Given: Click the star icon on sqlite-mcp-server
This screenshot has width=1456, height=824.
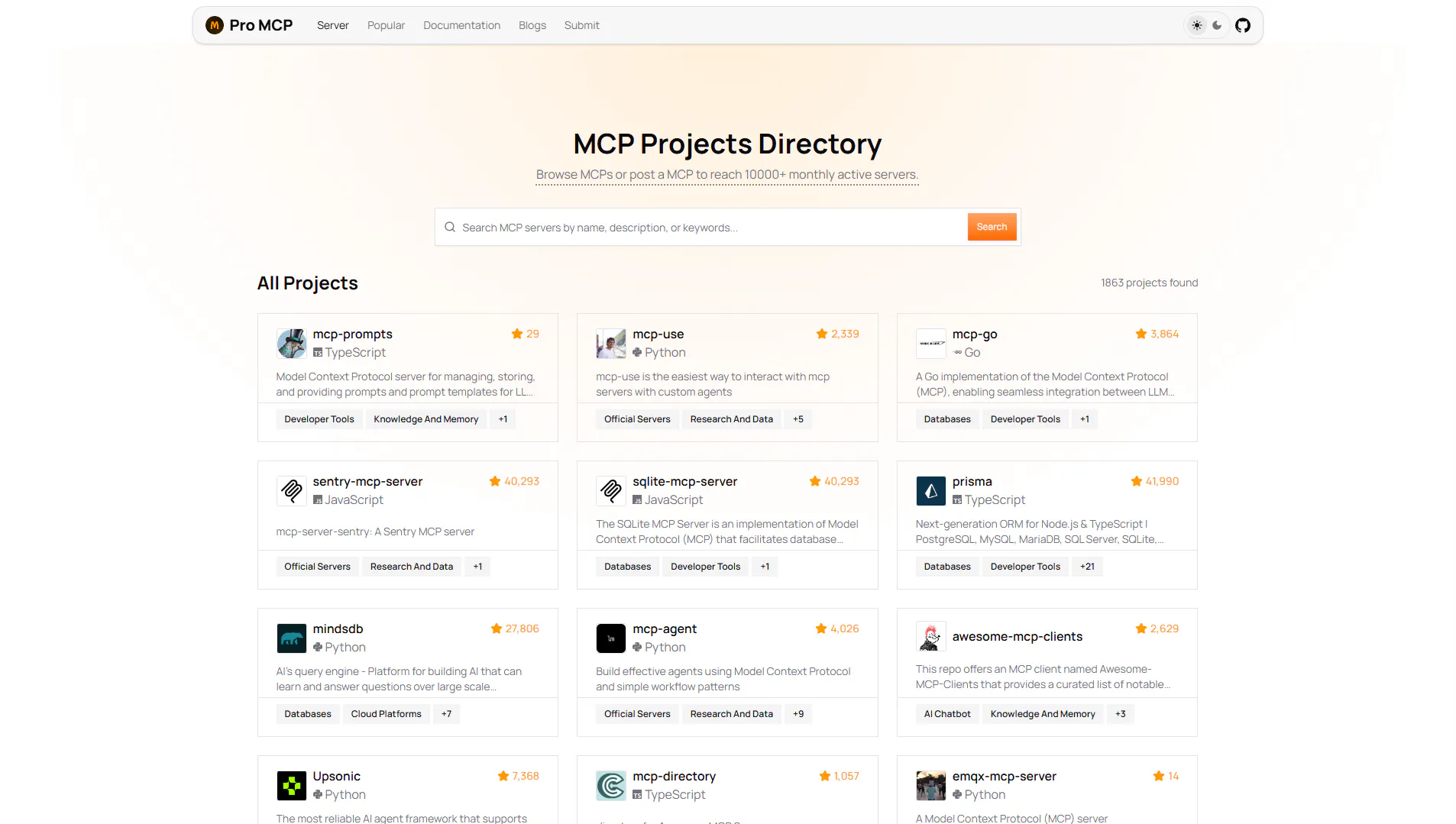Looking at the screenshot, I should [815, 481].
